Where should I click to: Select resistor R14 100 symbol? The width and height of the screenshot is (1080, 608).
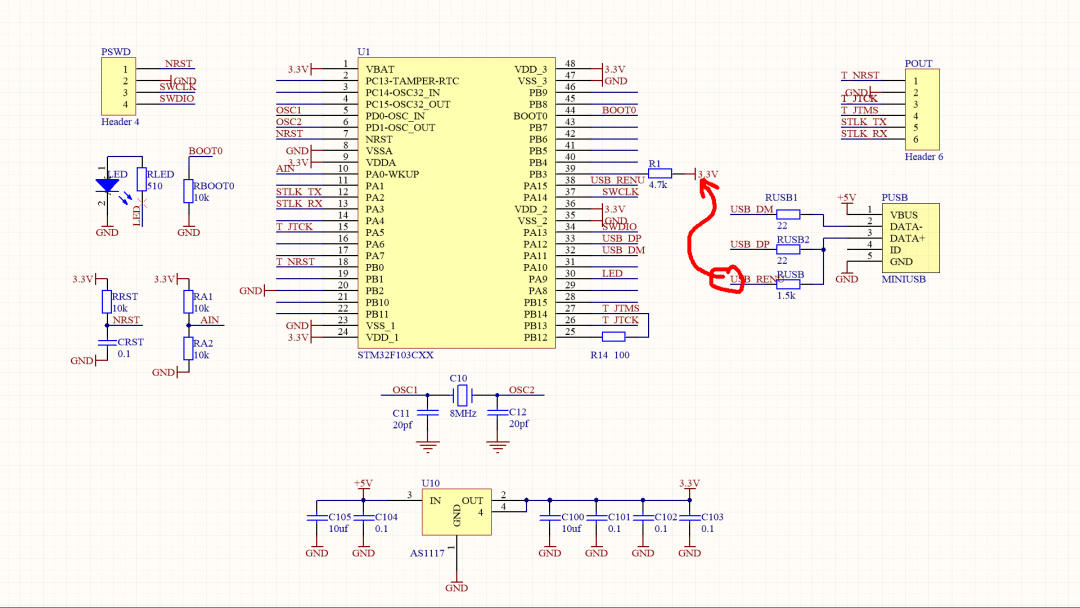click(x=614, y=337)
